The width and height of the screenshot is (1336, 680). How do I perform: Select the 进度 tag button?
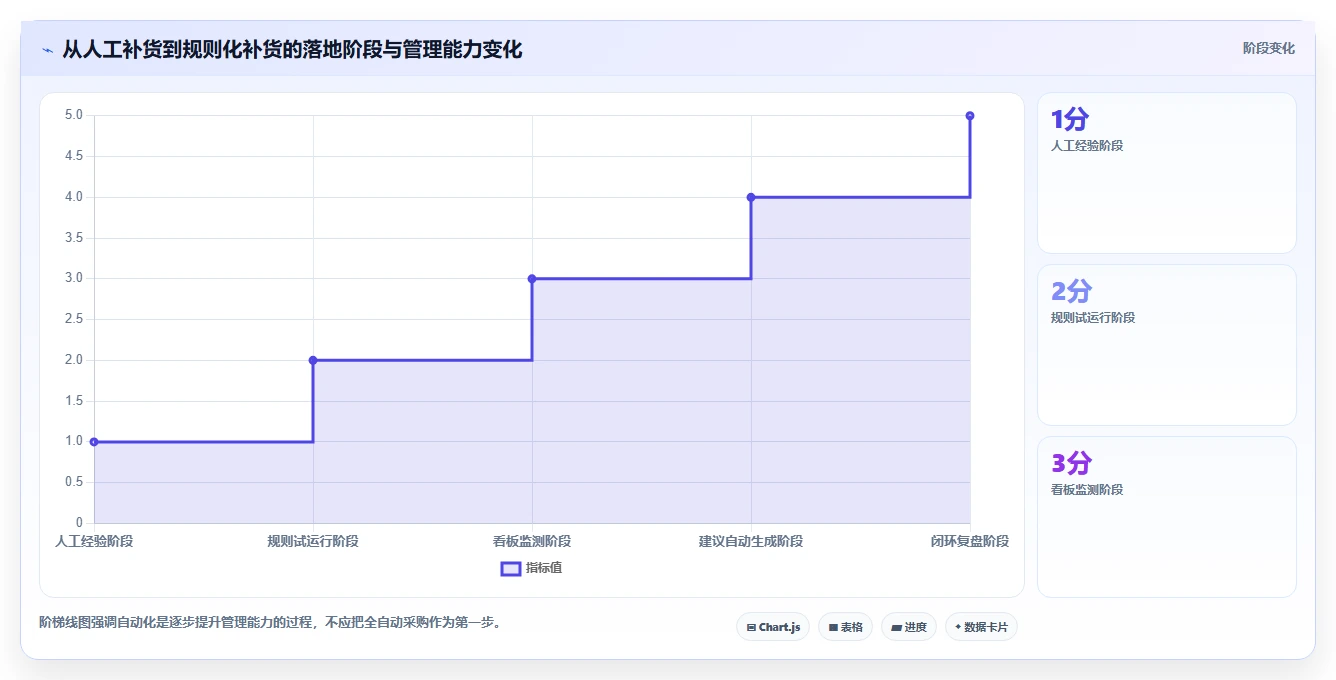click(908, 627)
